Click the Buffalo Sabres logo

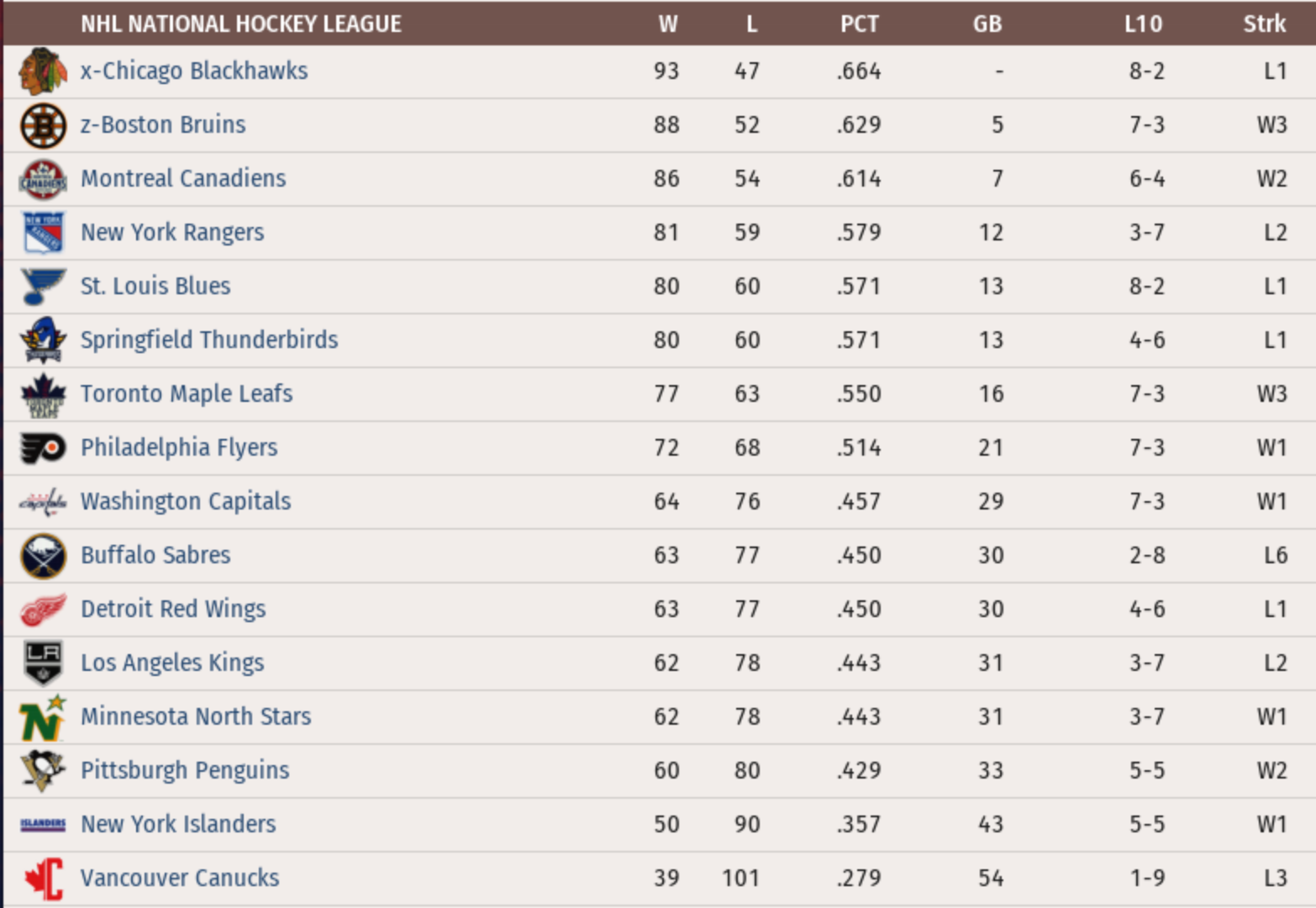coord(43,556)
